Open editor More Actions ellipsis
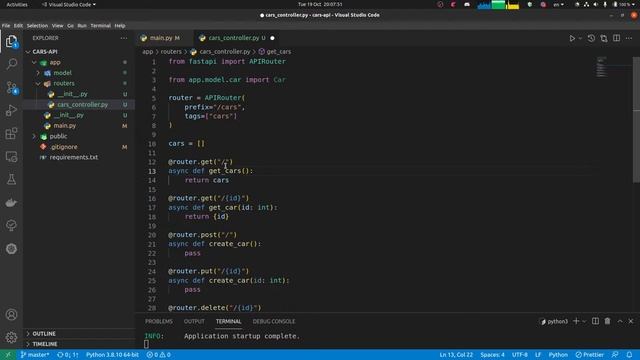Image resolution: width=640 pixels, height=360 pixels. pyautogui.click(x=629, y=38)
